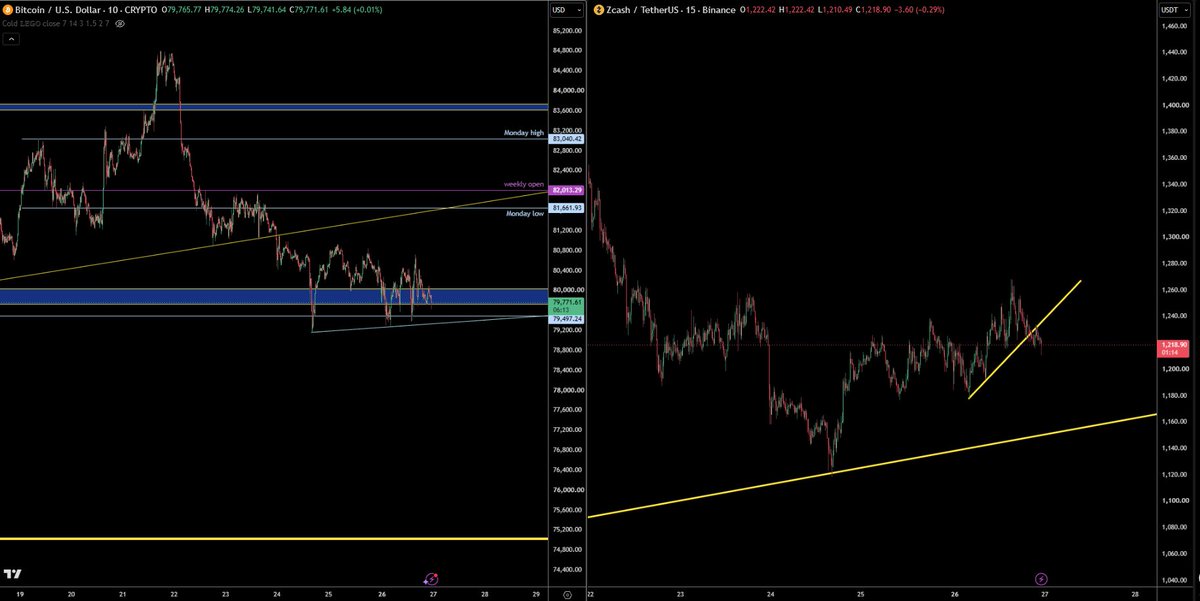The height and width of the screenshot is (601, 1200).
Task: Click the "weekly open" line label
Action: [524, 185]
